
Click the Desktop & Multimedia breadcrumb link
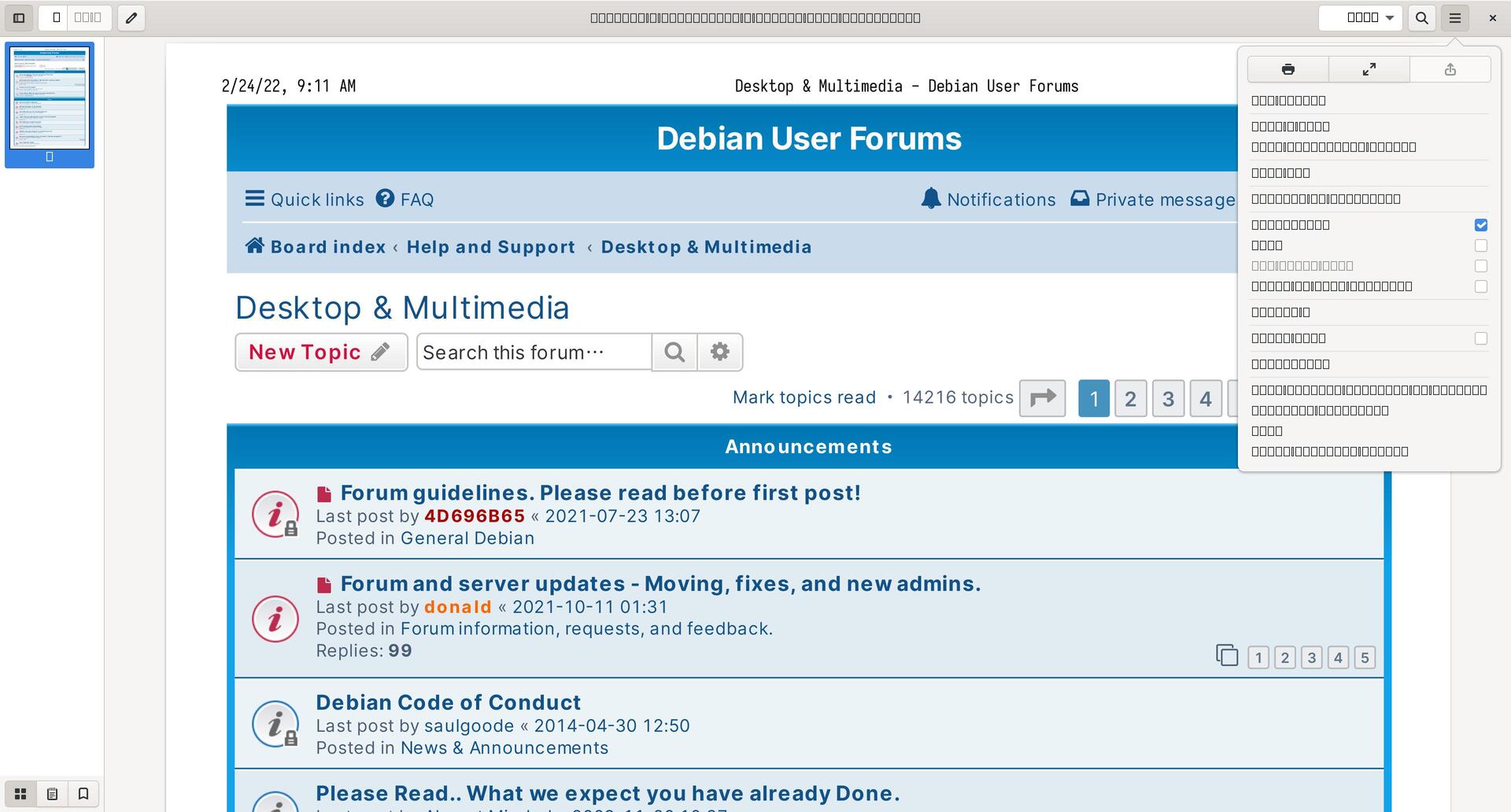pos(706,247)
